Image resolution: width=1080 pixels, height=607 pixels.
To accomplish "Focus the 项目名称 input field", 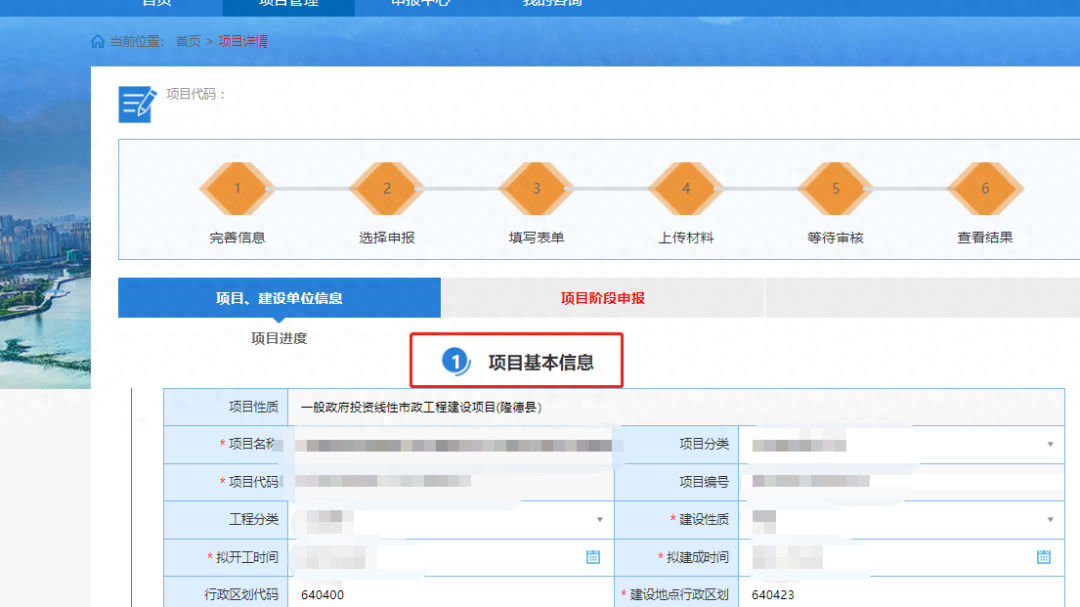I will pos(450,444).
